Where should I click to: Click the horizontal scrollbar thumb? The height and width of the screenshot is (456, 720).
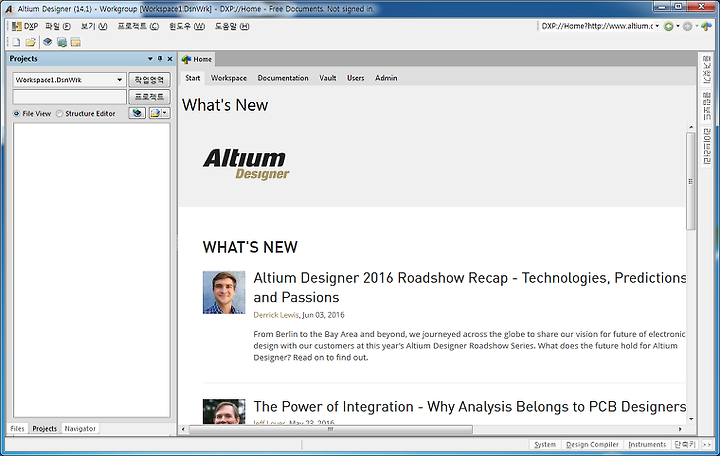click(x=331, y=429)
